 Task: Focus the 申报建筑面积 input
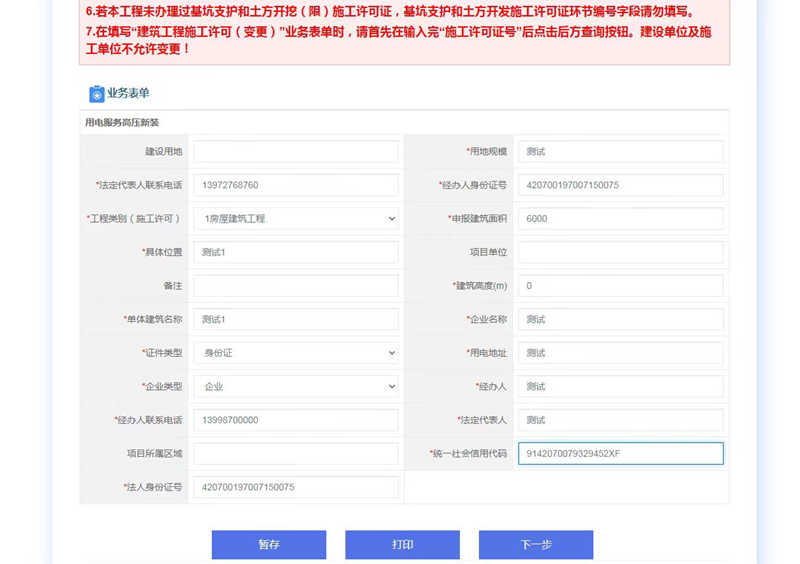pos(620,218)
